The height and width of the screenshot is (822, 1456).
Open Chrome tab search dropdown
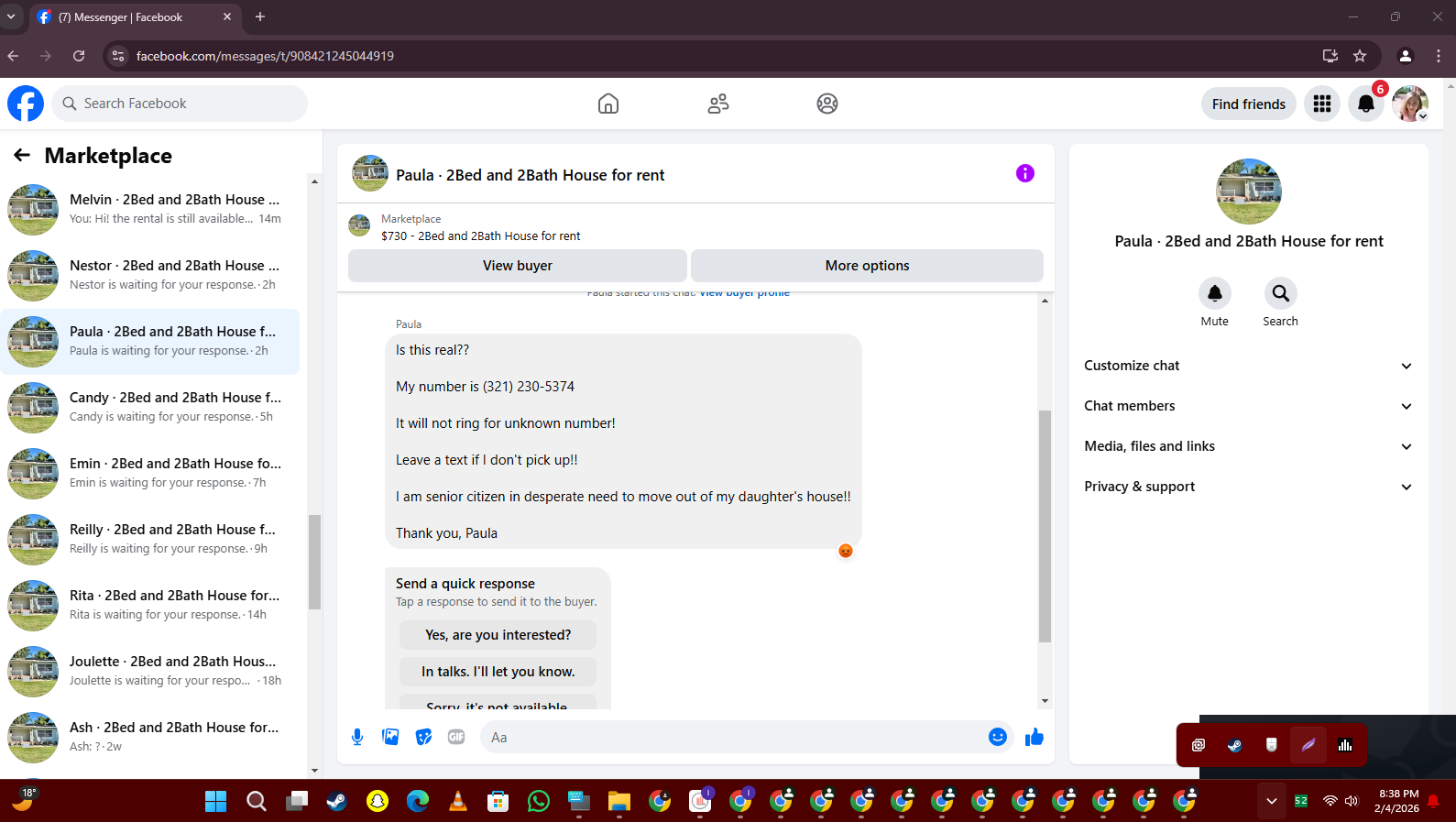[x=11, y=16]
